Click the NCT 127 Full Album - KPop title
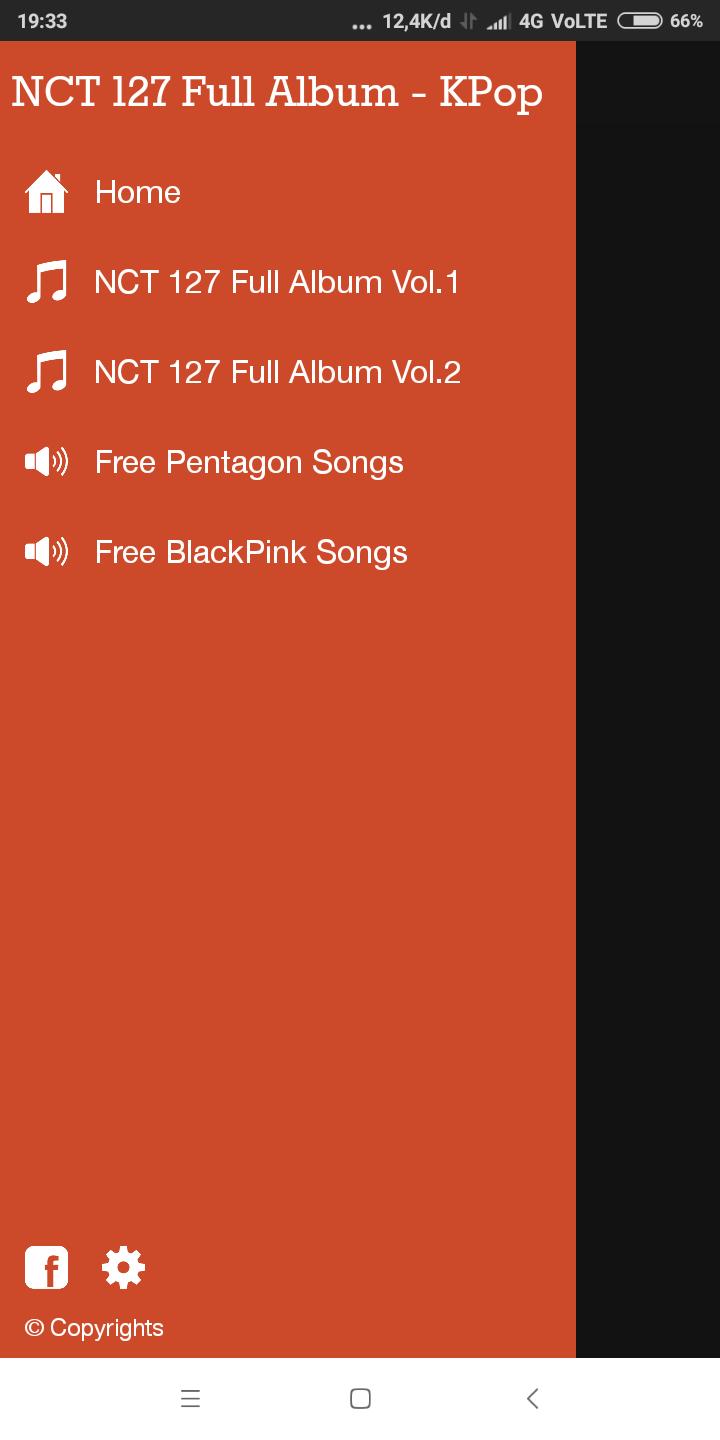The image size is (720, 1440). tap(277, 92)
